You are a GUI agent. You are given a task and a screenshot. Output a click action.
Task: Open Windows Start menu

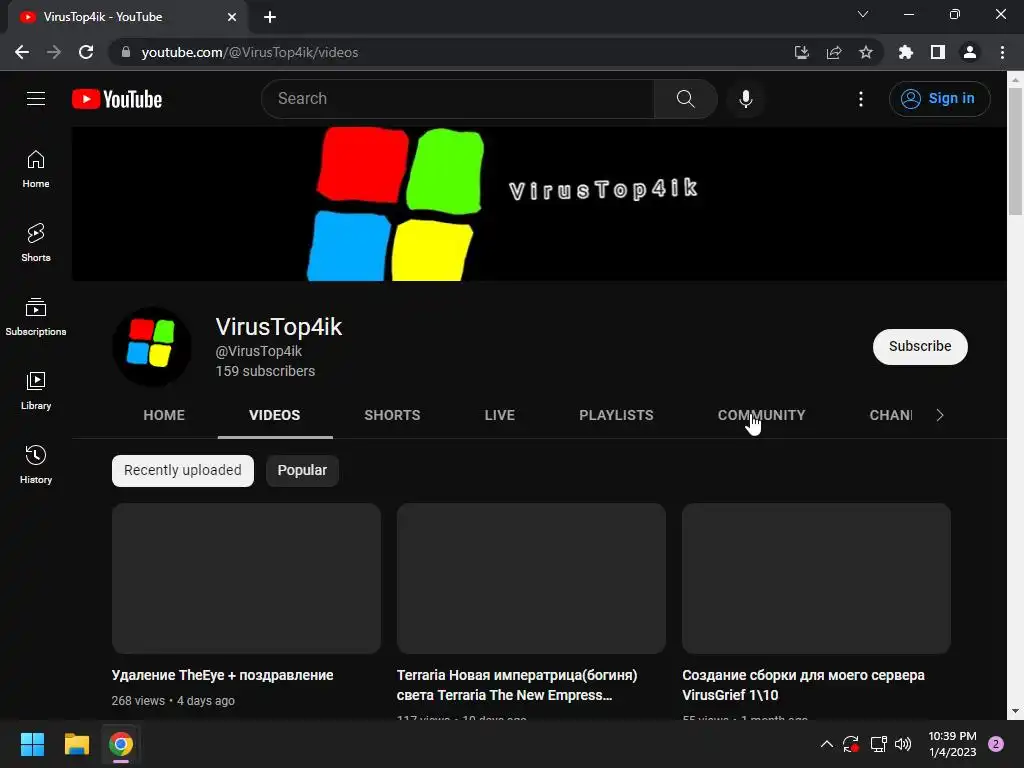[x=32, y=744]
